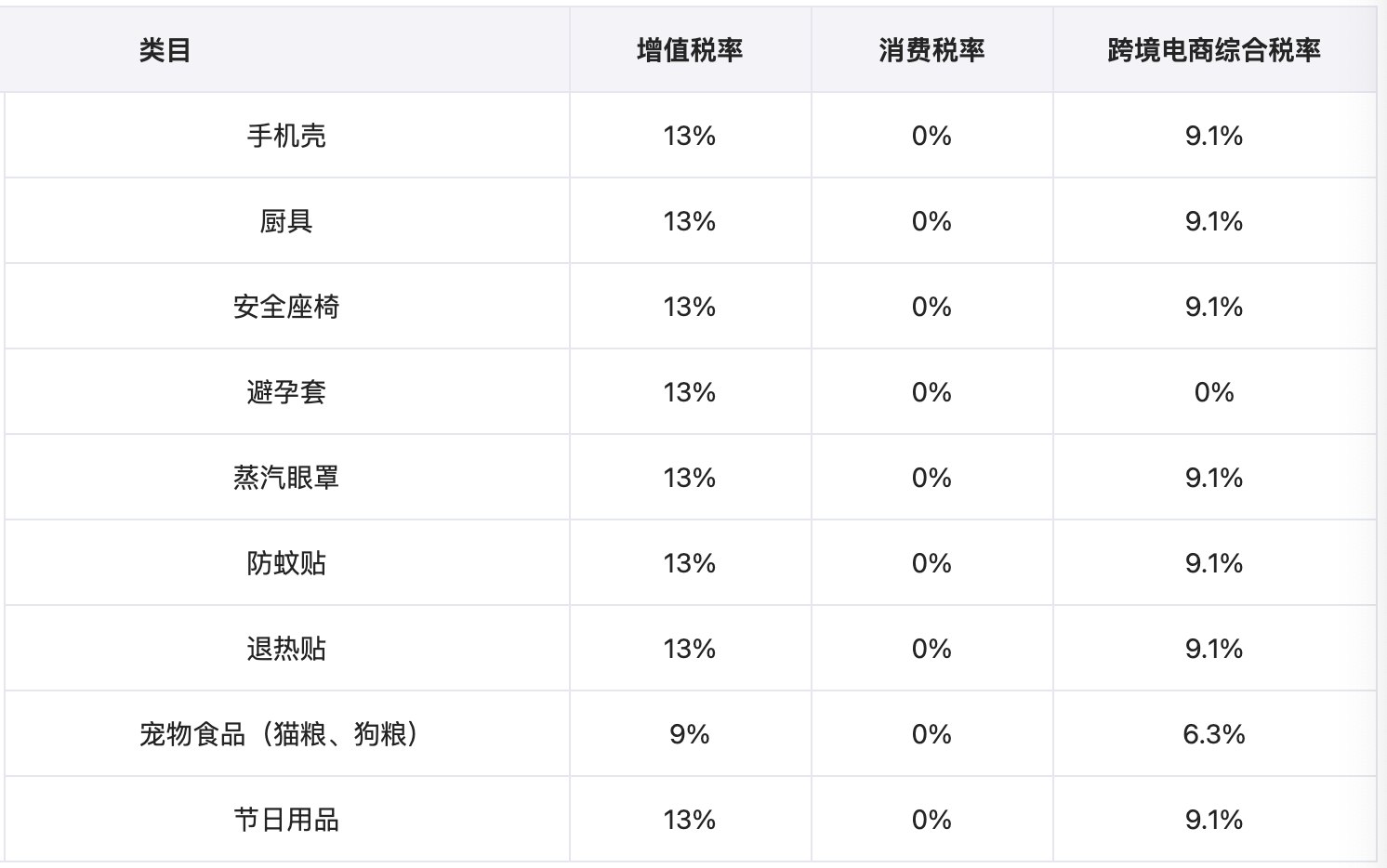Select the 6.3% cross-border tax rate cell
This screenshot has height=868, width=1387.
1214,734
